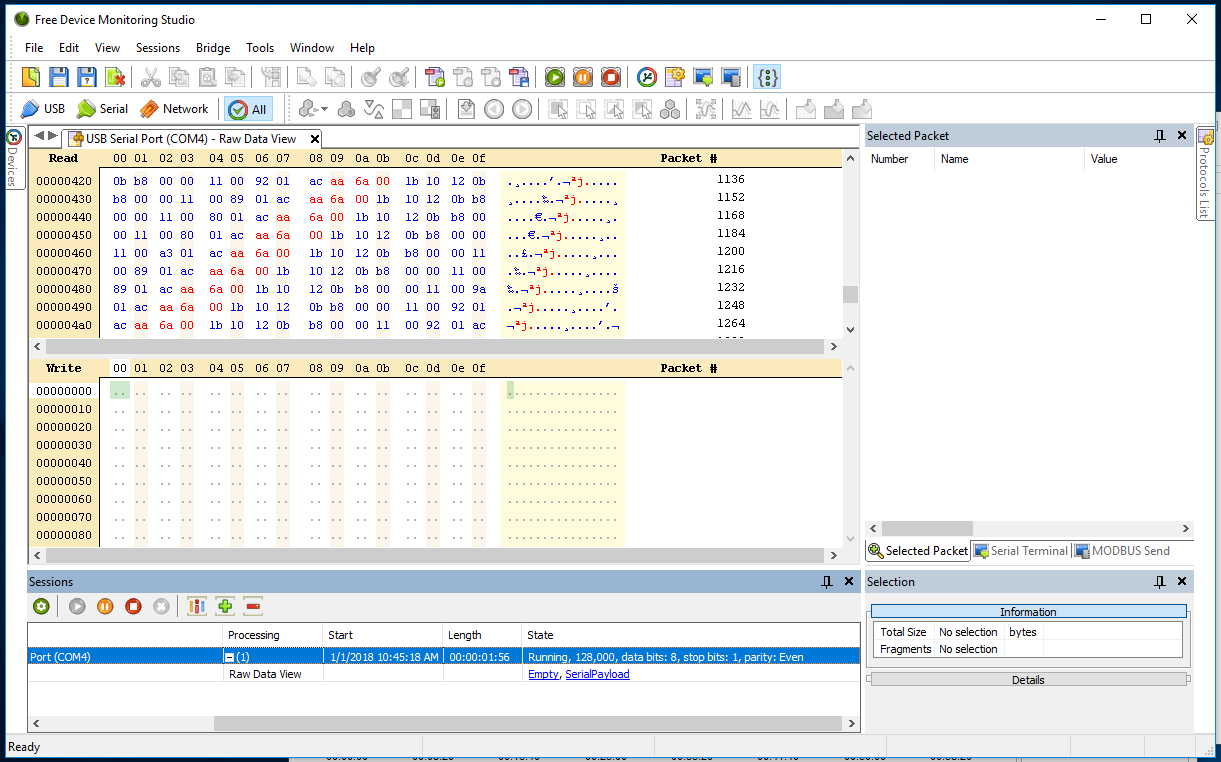Toggle the All device filter button

pos(247,109)
